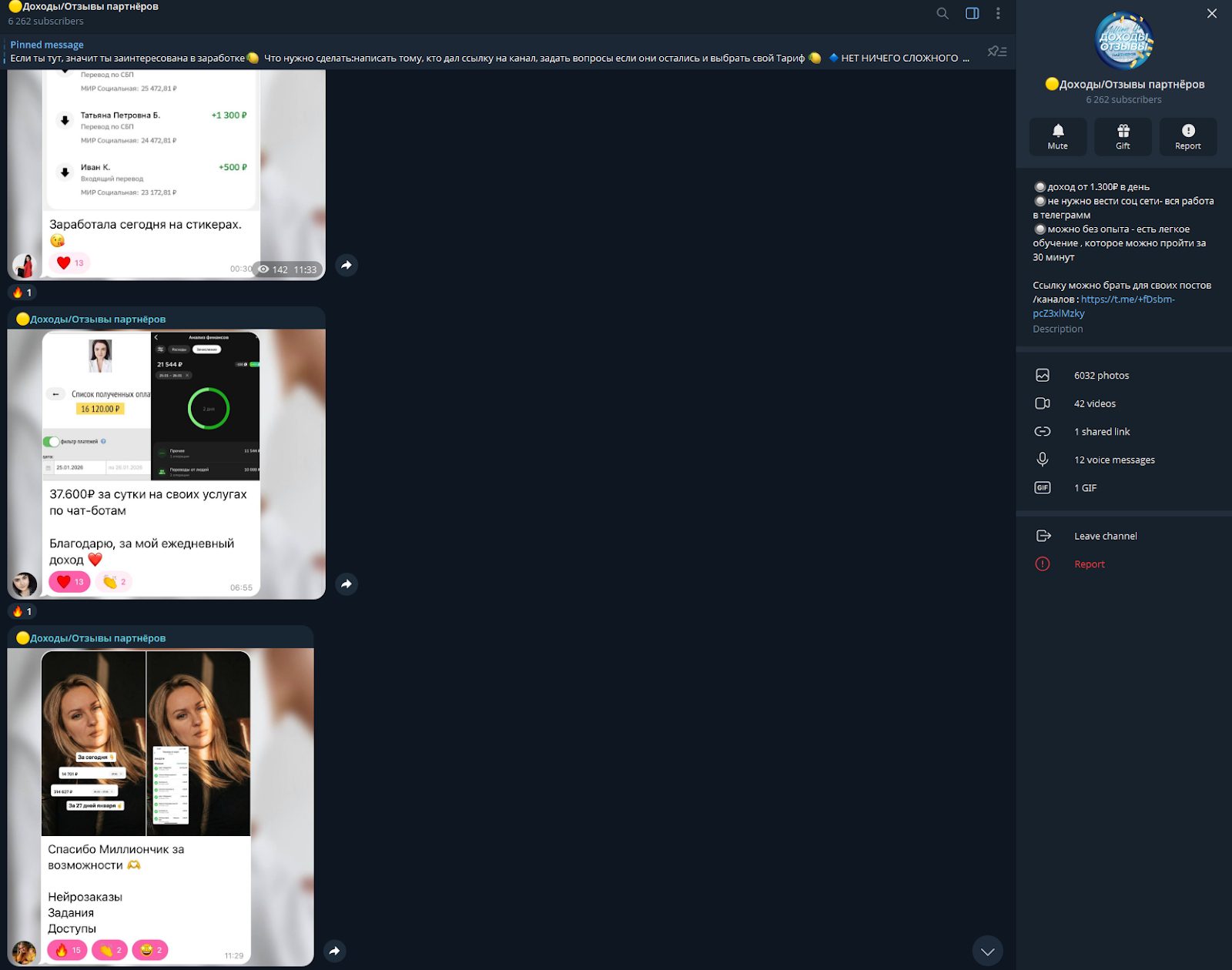1232x970 pixels.
Task: Open the three-dot more options menu
Action: coord(998,13)
